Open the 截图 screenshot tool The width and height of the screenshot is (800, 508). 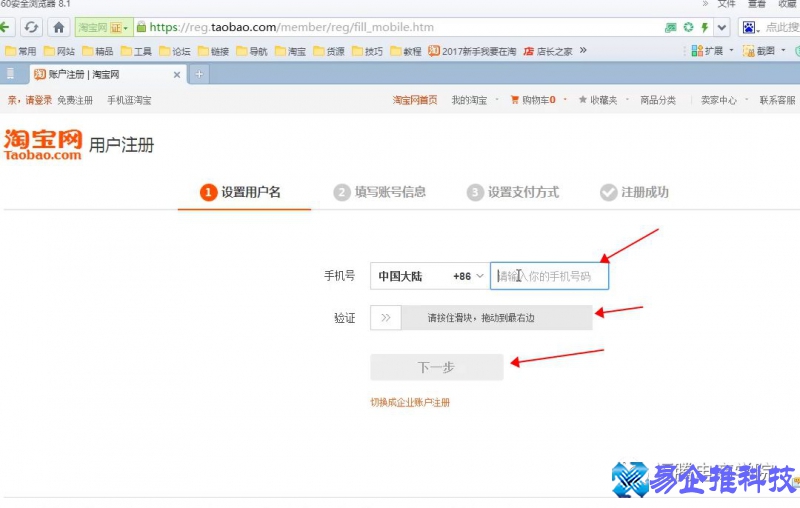(759, 50)
